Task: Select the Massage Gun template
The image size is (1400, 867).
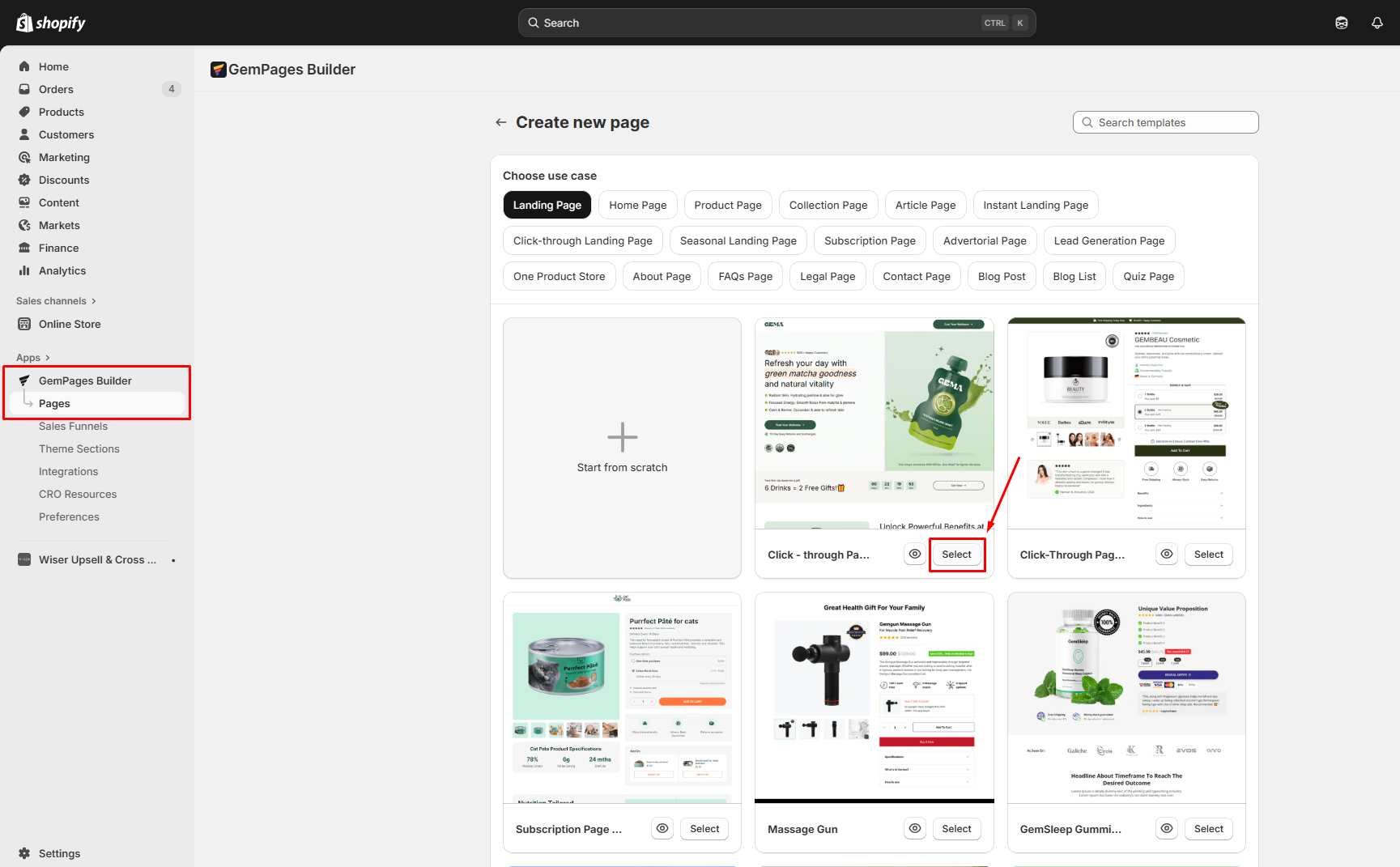Action: pos(956,829)
